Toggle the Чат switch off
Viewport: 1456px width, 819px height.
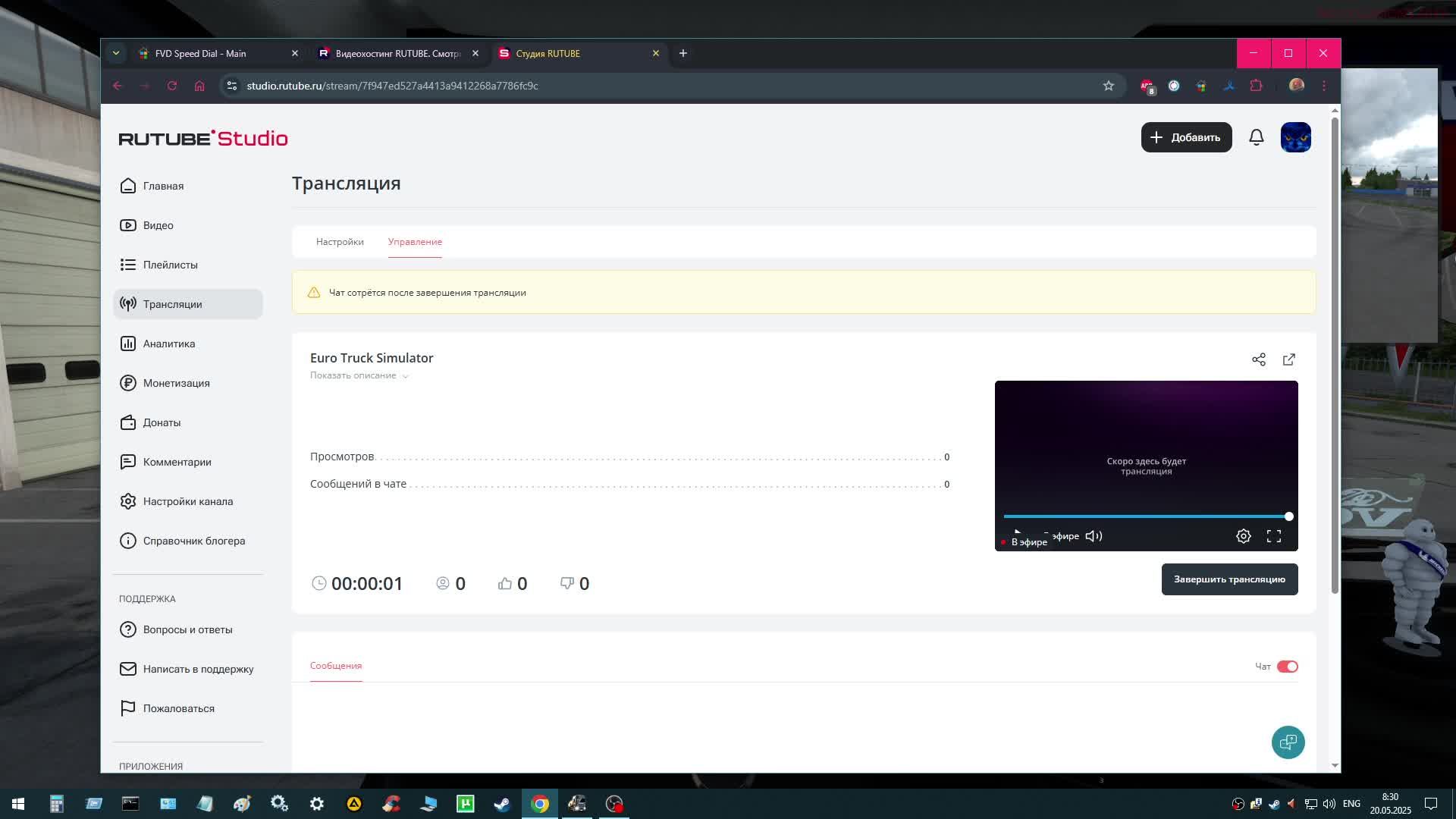coord(1287,667)
